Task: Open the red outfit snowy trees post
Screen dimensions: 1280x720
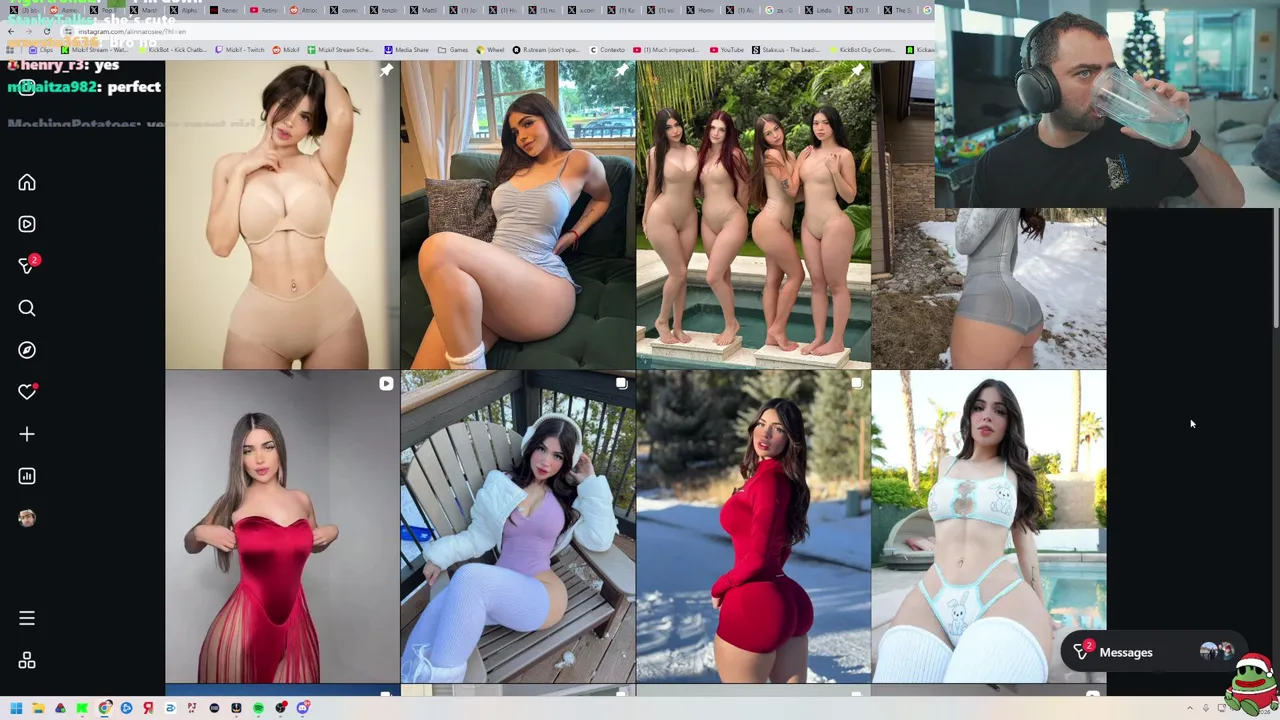Action: (x=753, y=527)
